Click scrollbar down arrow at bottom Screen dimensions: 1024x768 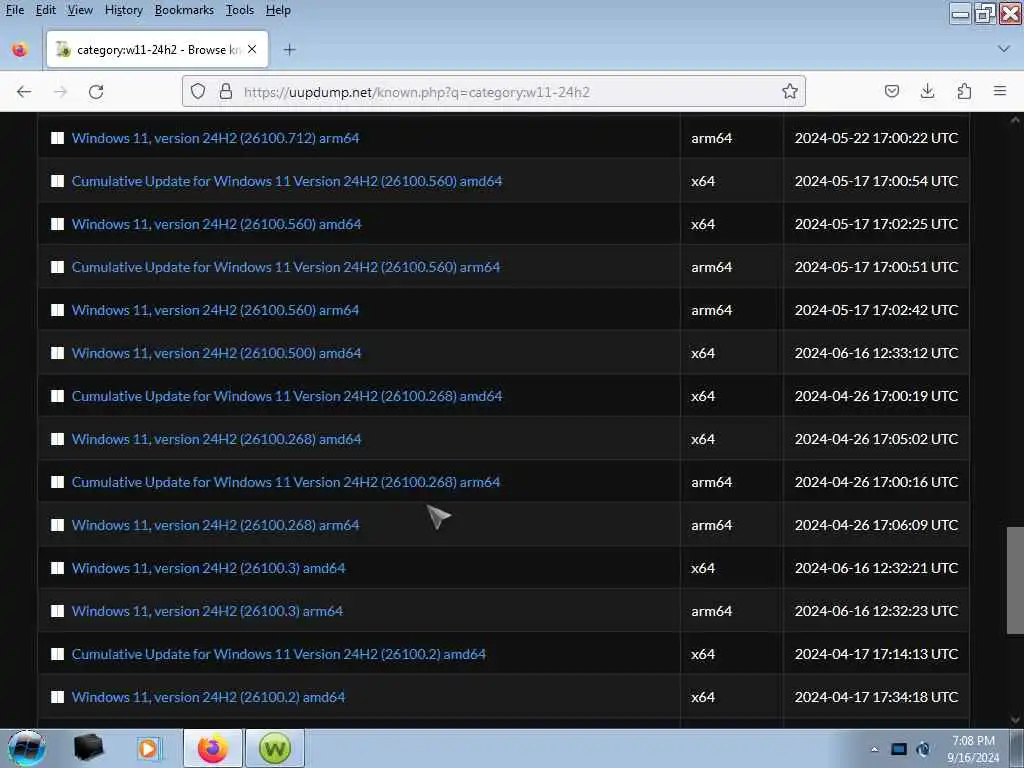click(x=1015, y=720)
